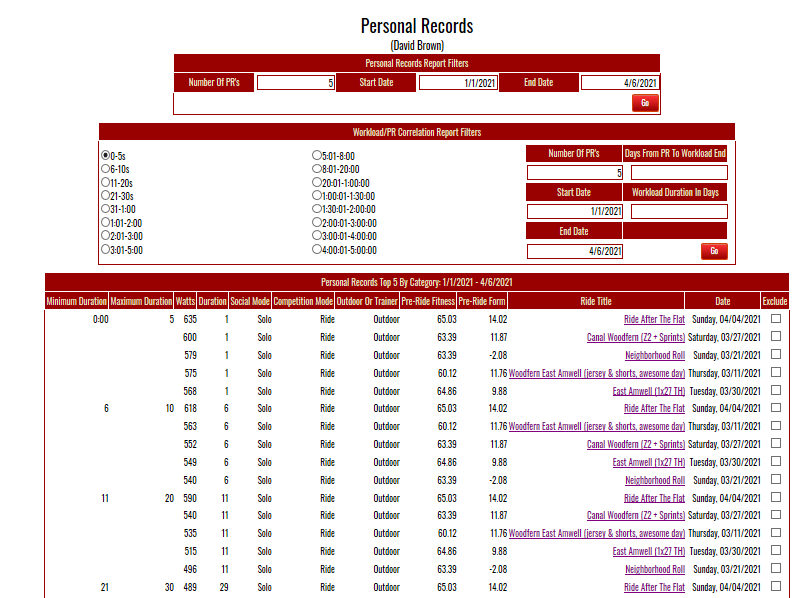Select the 1:01-2:00 duration radio button
This screenshot has height=598, width=799.
[105, 222]
